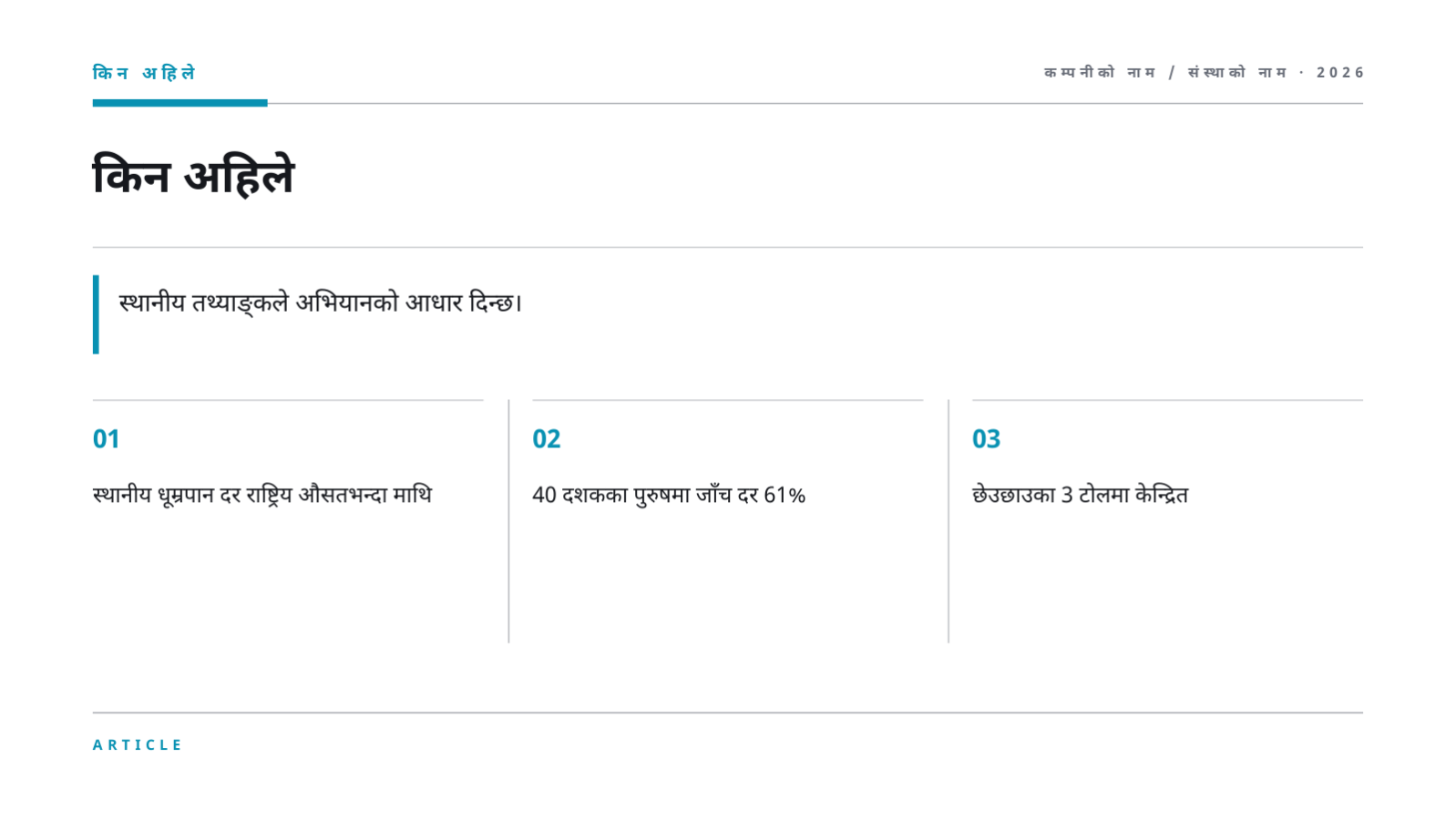Click the main title 'किन अहिले'
The width and height of the screenshot is (1456, 820).
(x=193, y=175)
